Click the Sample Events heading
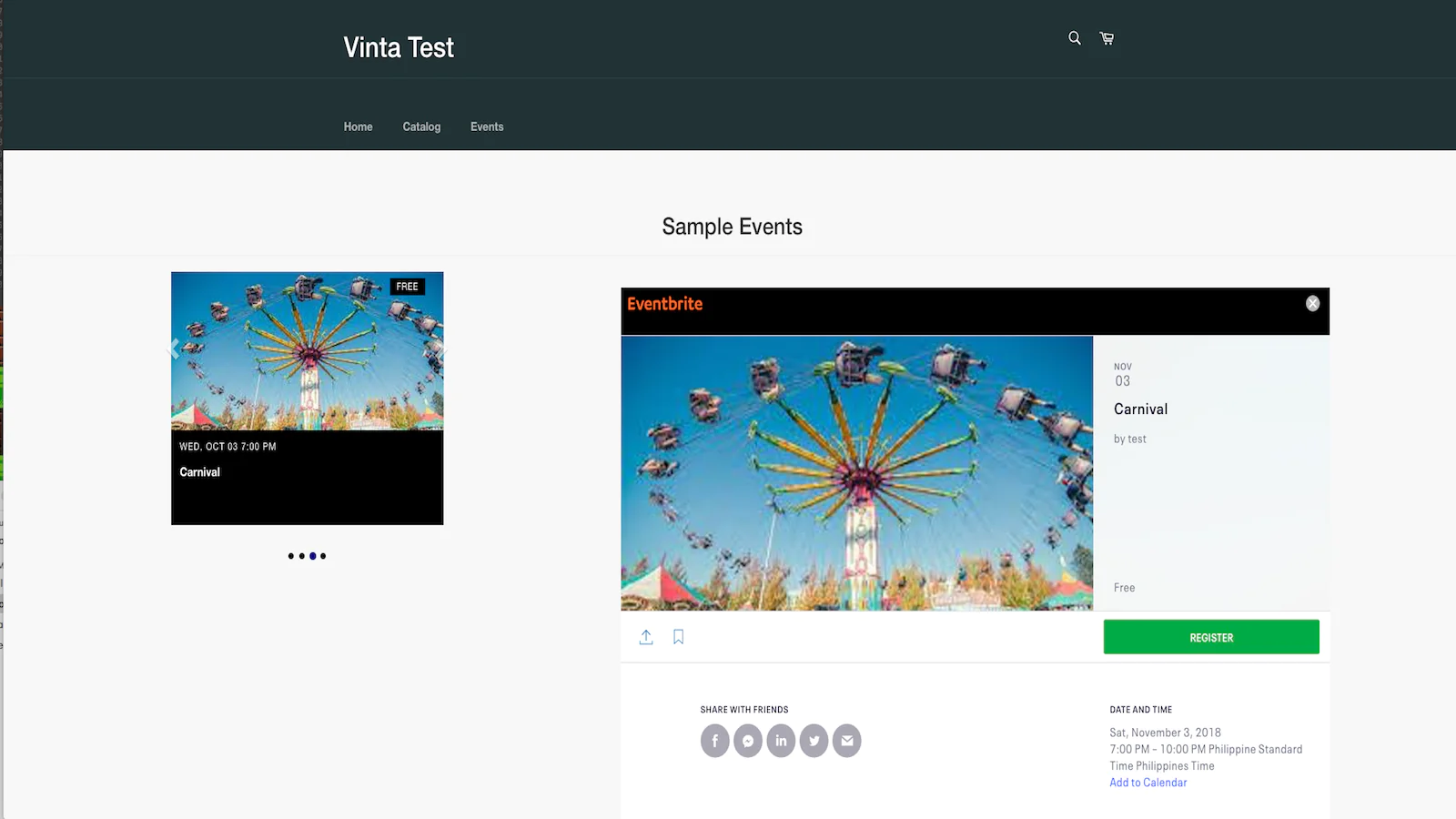This screenshot has width=1456, height=819. tap(733, 227)
